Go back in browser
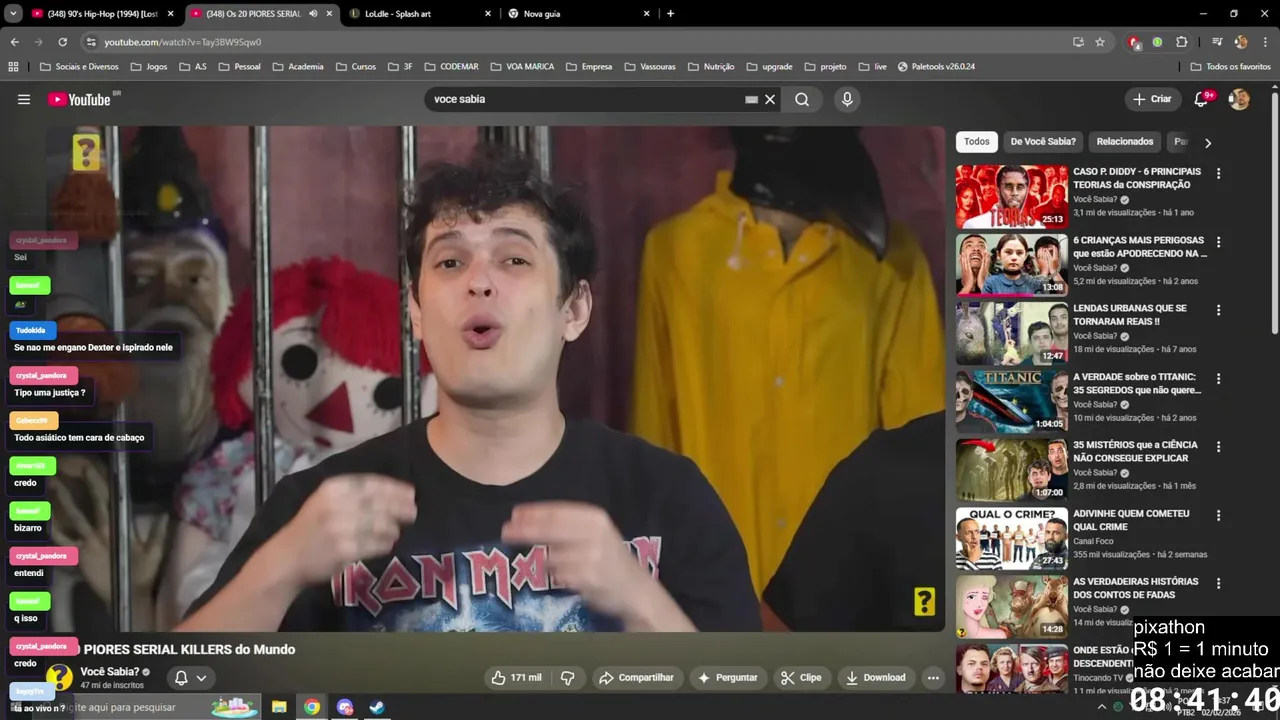The image size is (1280, 720). tap(14, 42)
